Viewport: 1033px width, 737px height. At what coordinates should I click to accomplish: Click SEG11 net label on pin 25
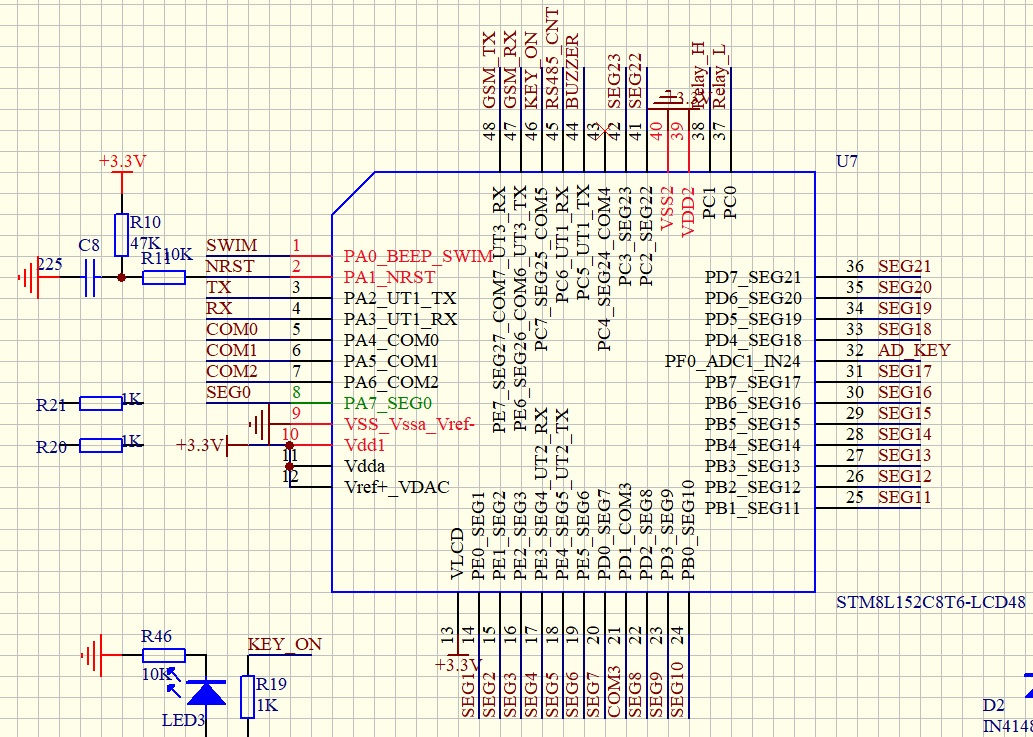tap(905, 497)
